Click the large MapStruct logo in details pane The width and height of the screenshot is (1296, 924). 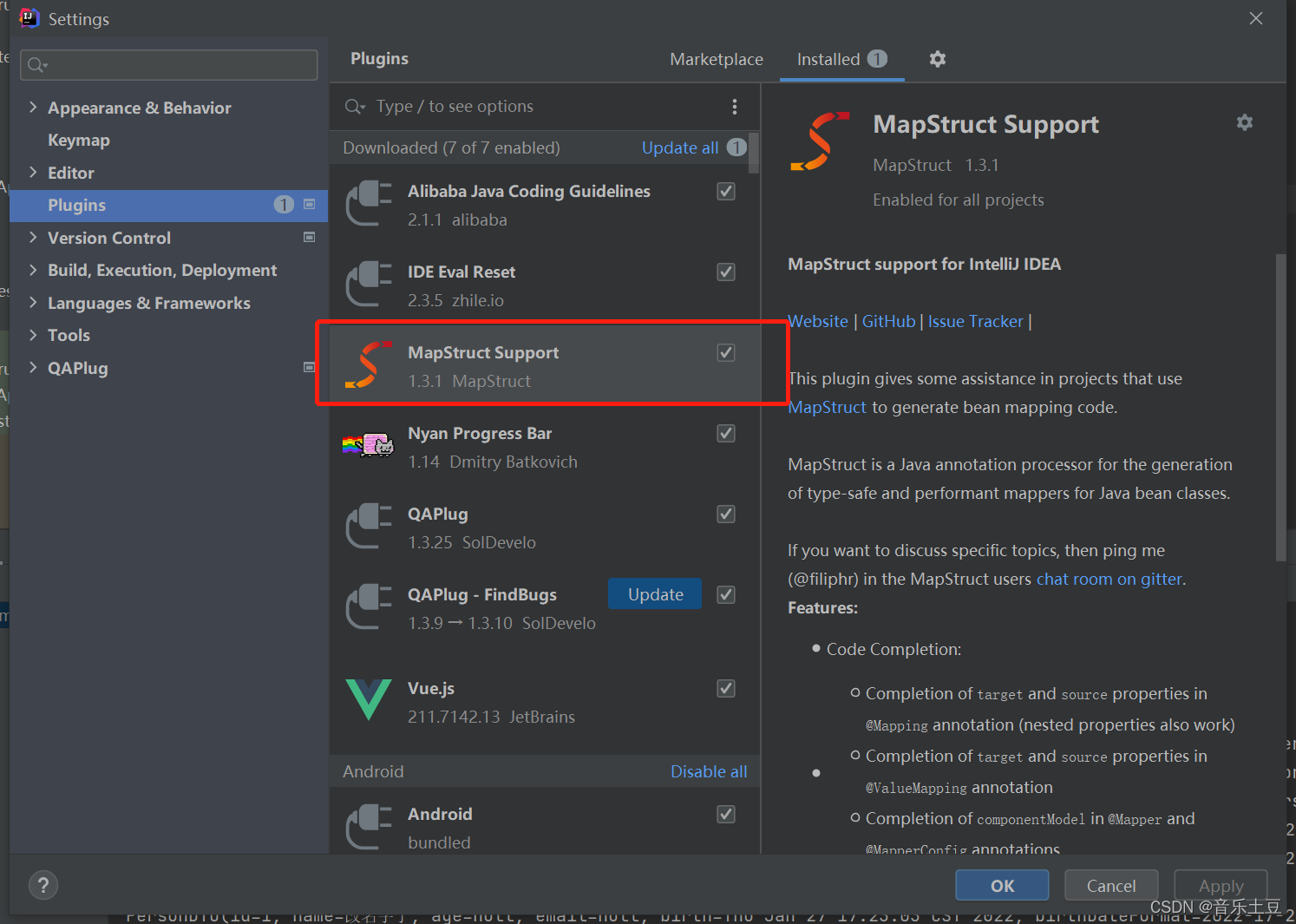[820, 141]
